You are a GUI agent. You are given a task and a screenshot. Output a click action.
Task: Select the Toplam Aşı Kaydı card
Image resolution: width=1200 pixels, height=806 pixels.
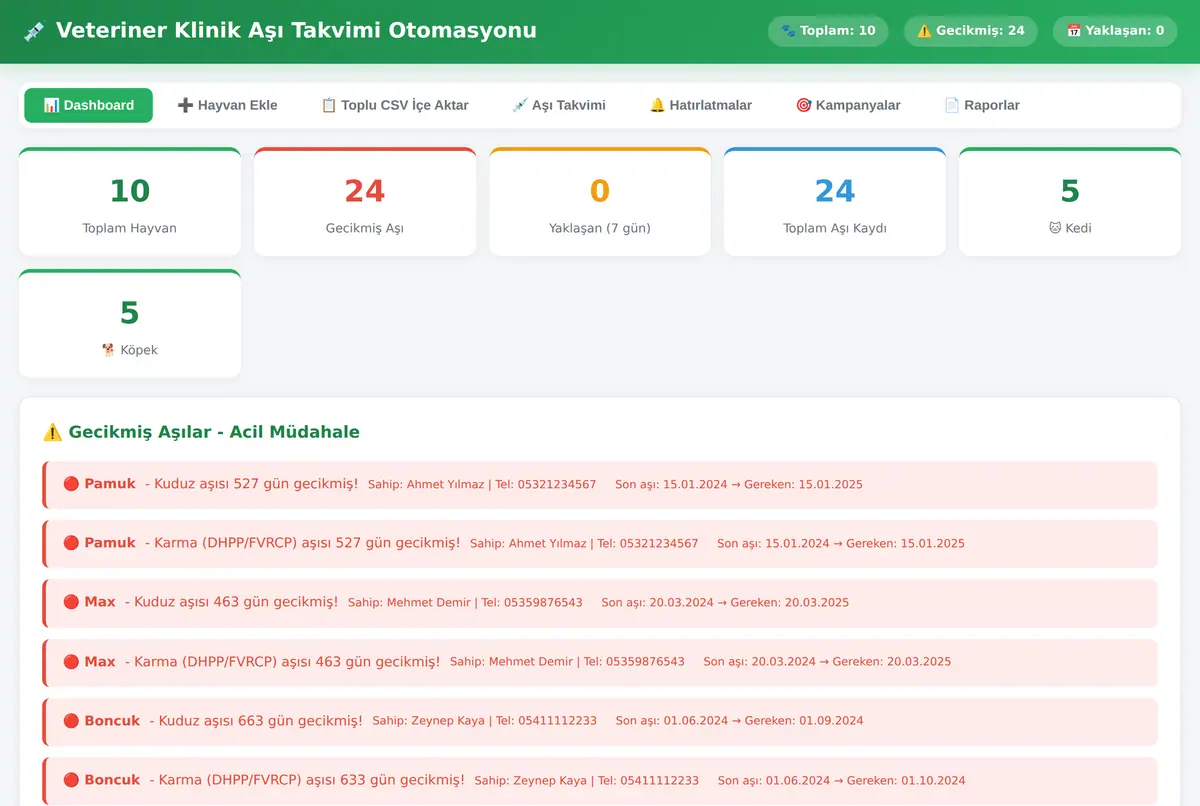click(835, 202)
